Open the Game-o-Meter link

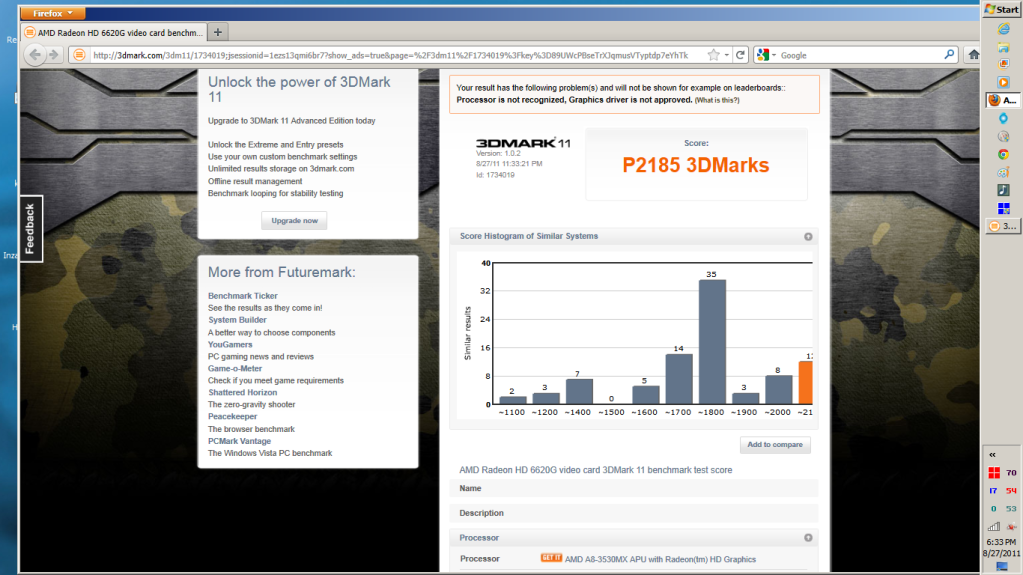[235, 368]
